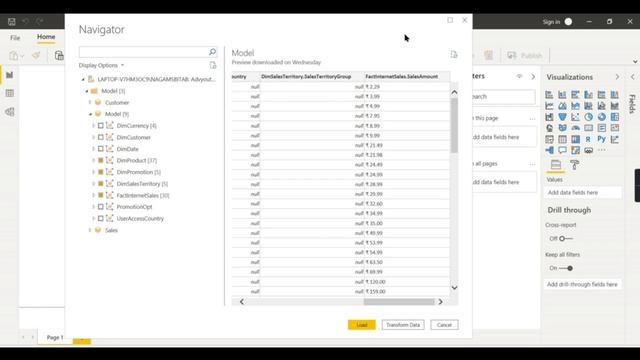Collapse the LAPTOP server root node
This screenshot has width=640, height=360.
(x=83, y=80)
